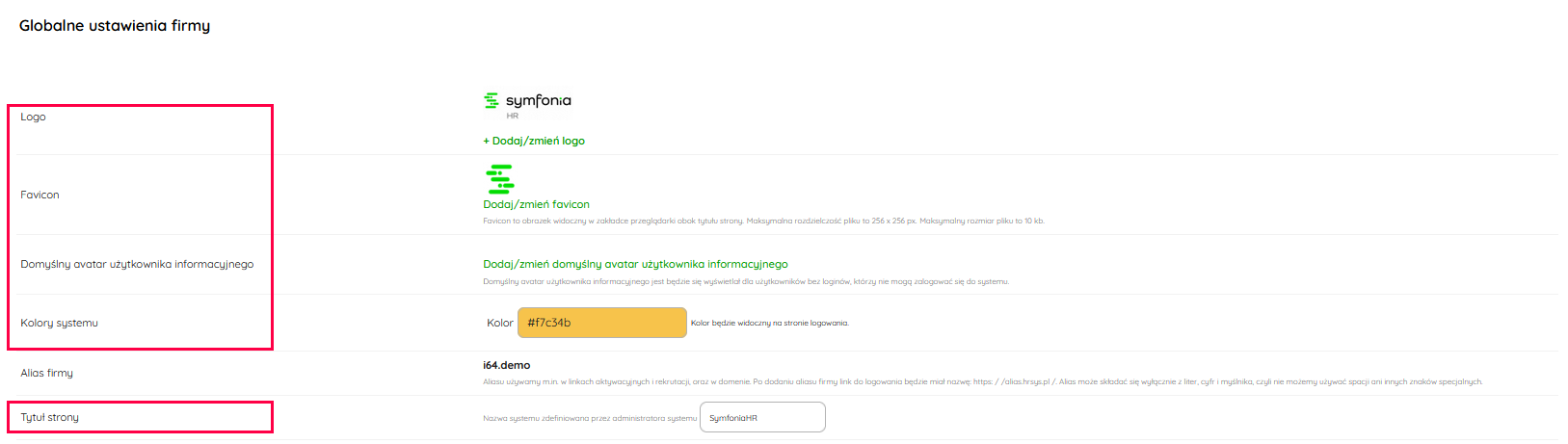Click the alias usage description text
The image size is (1568, 444).
(982, 381)
